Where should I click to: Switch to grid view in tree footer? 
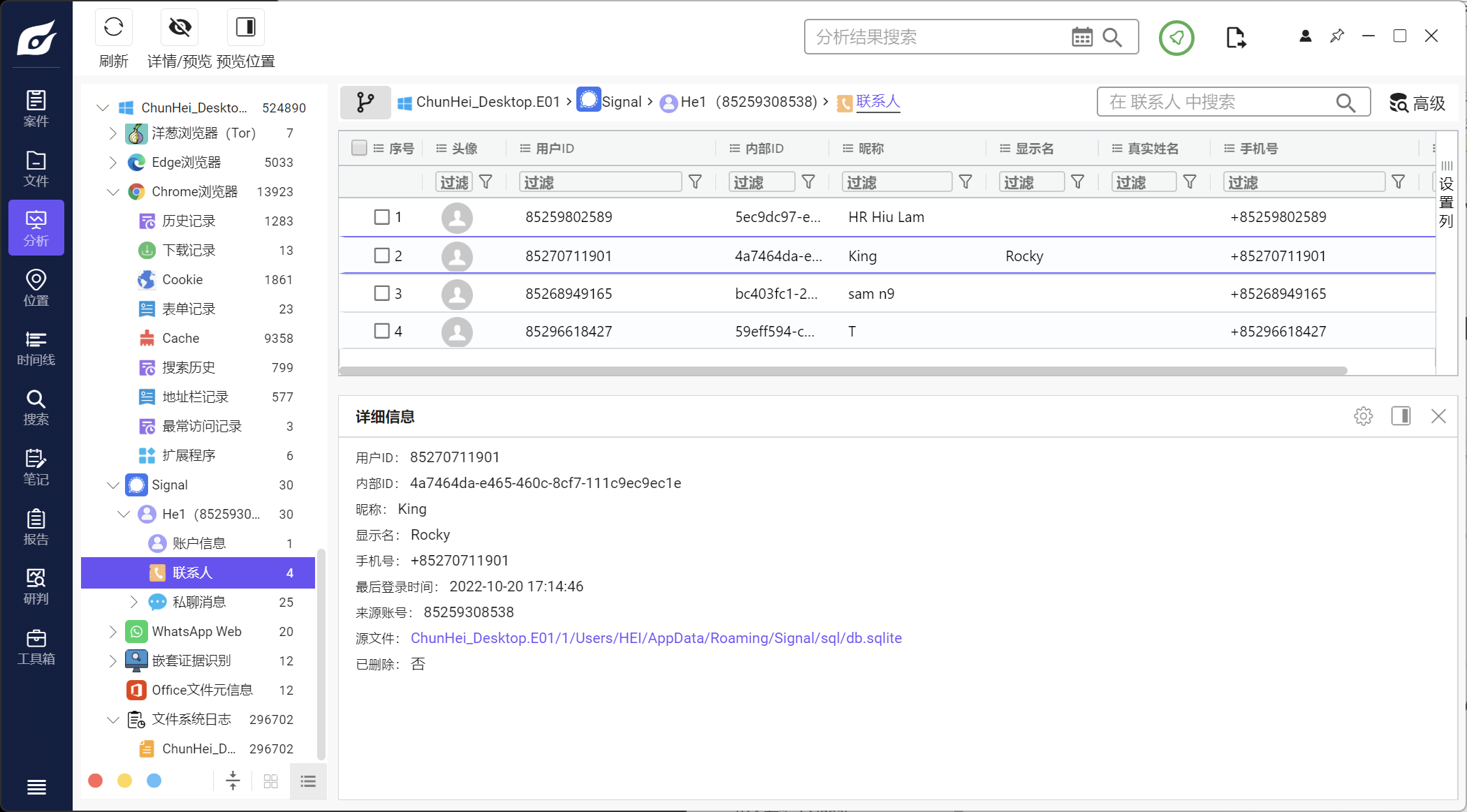coord(271,781)
